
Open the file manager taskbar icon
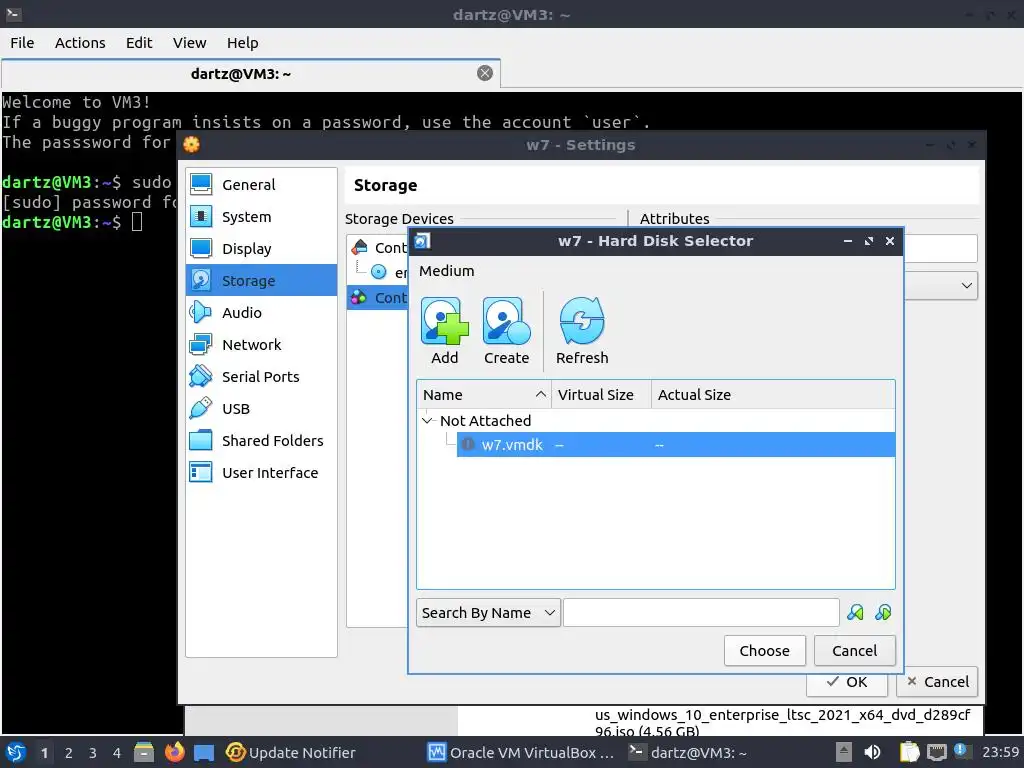[x=144, y=752]
